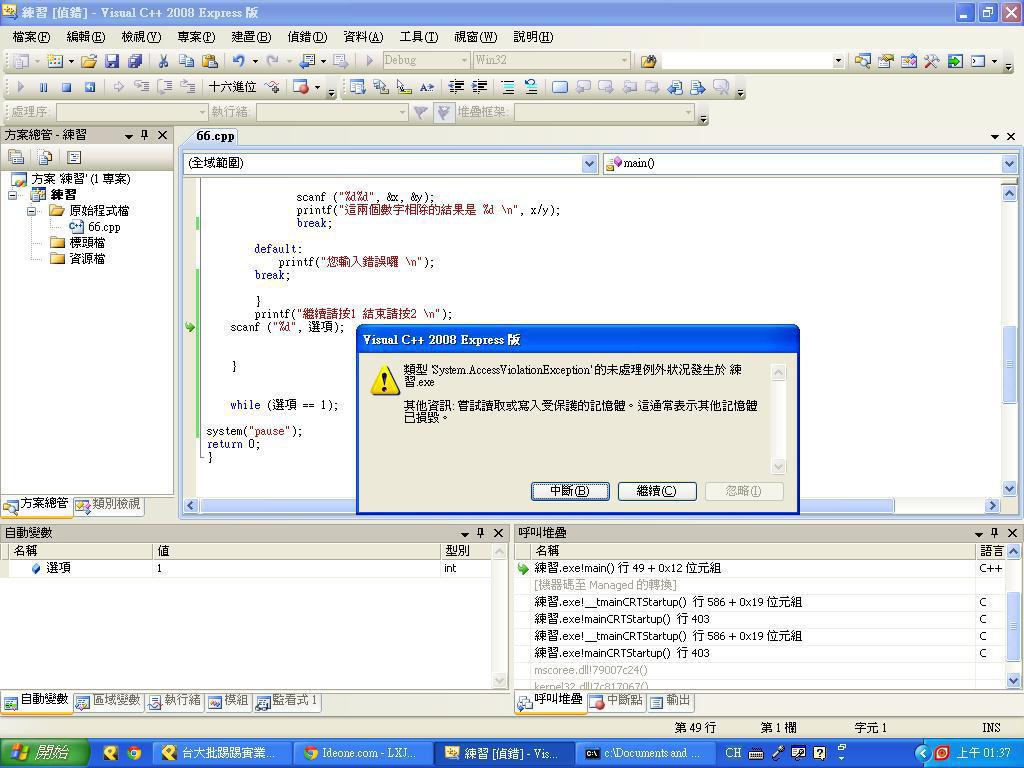Click the code editor vertical scrollbar thumb
This screenshot has height=768, width=1024.
click(x=1010, y=364)
